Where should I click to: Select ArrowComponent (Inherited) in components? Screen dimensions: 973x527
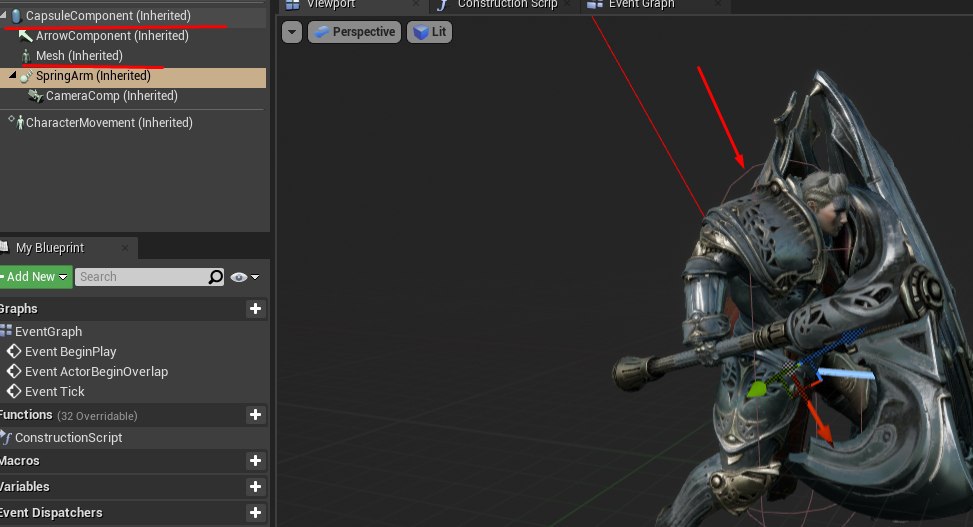[112, 35]
